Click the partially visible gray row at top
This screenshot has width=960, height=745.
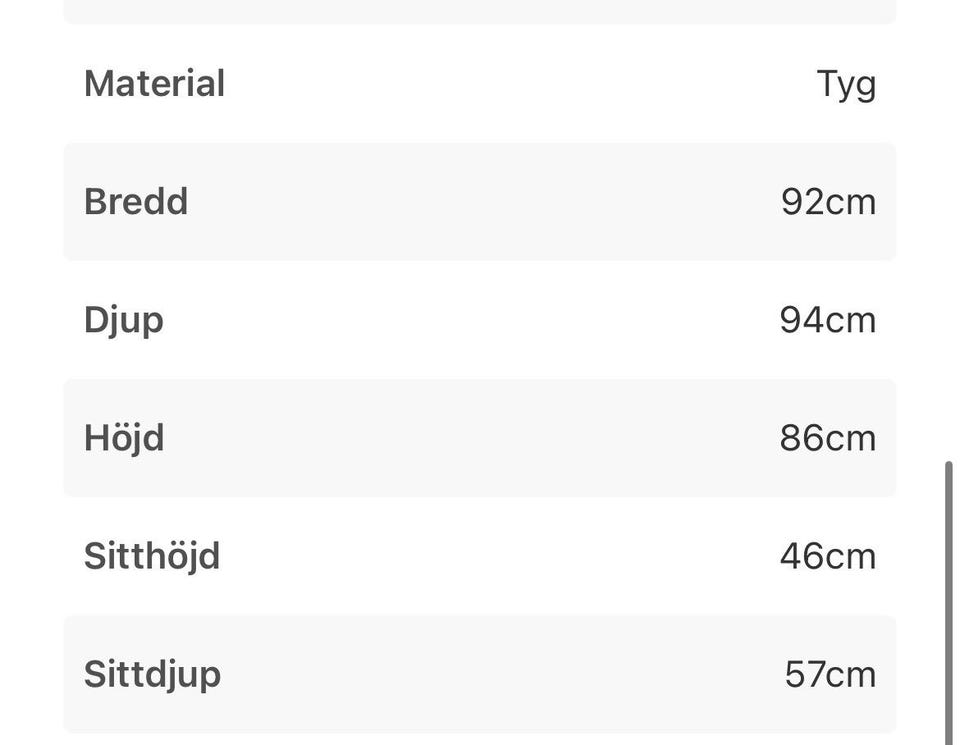pyautogui.click(x=480, y=11)
